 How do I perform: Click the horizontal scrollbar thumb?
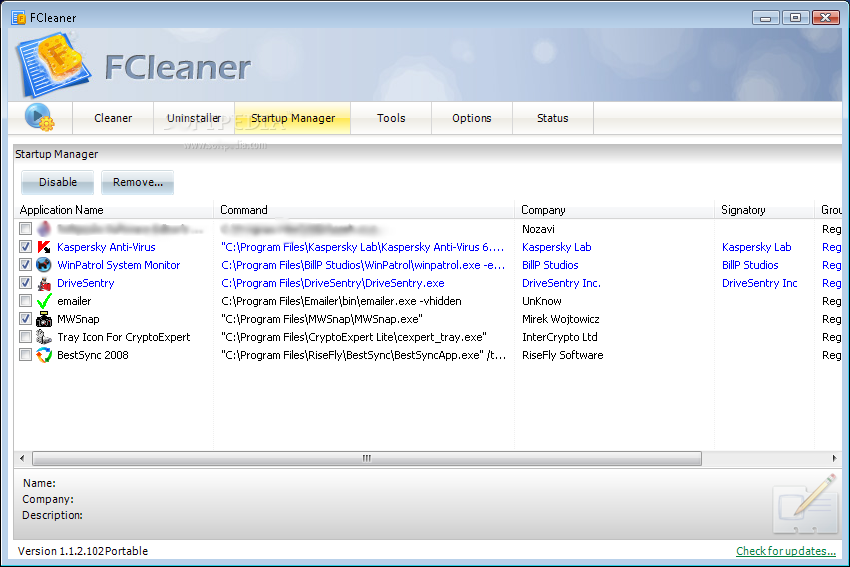367,459
